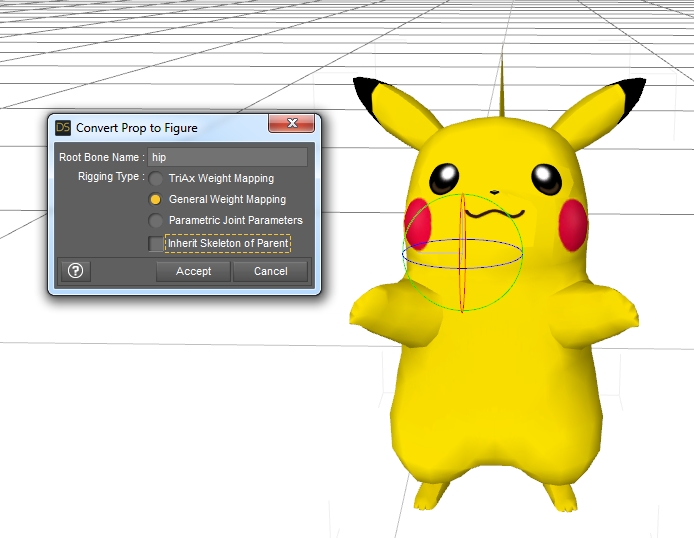The width and height of the screenshot is (694, 538).
Task: Enable Inherit Skeleton of Parent checkbox
Action: [156, 243]
